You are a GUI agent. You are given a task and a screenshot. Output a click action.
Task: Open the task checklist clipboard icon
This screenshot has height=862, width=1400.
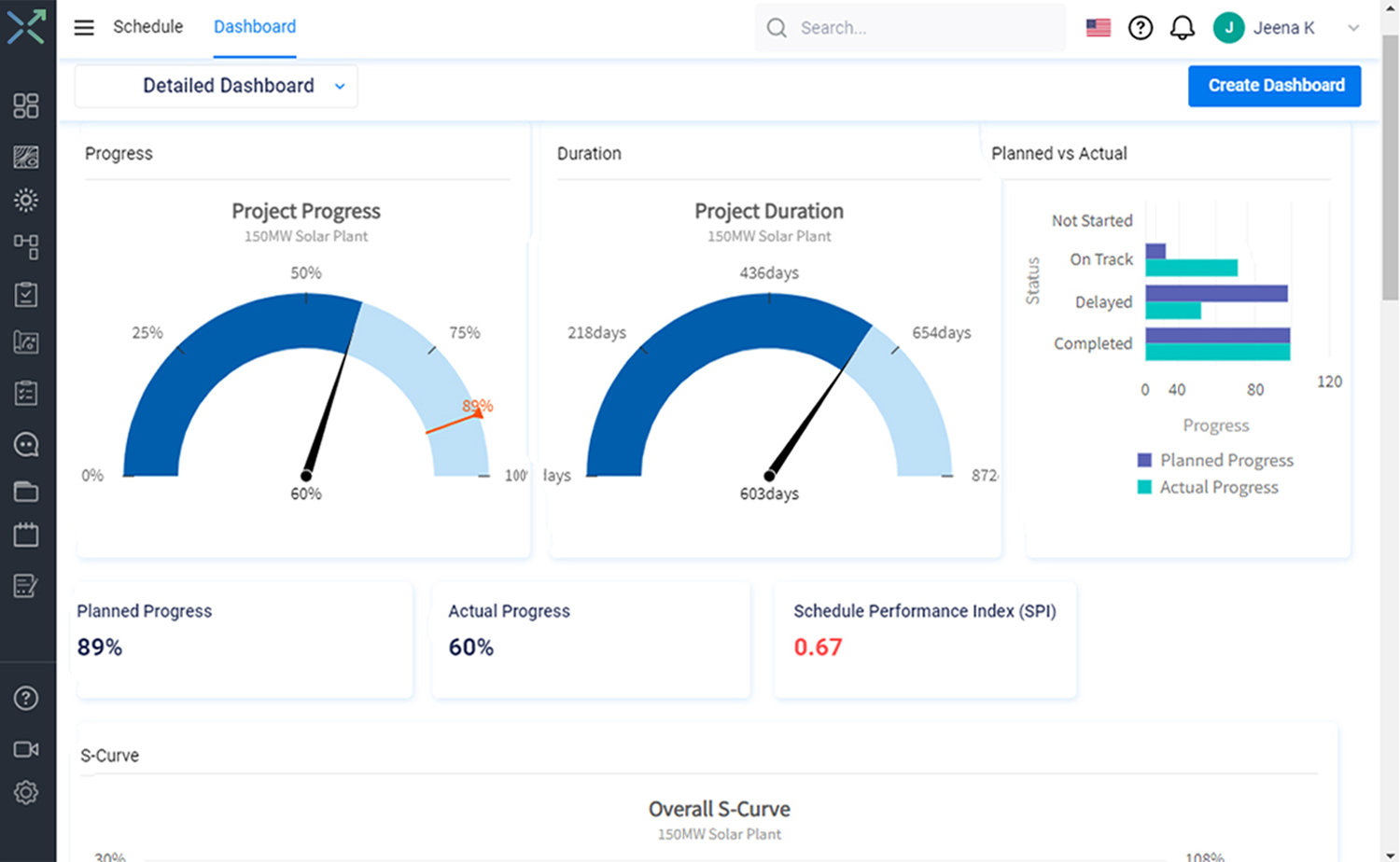(x=27, y=294)
